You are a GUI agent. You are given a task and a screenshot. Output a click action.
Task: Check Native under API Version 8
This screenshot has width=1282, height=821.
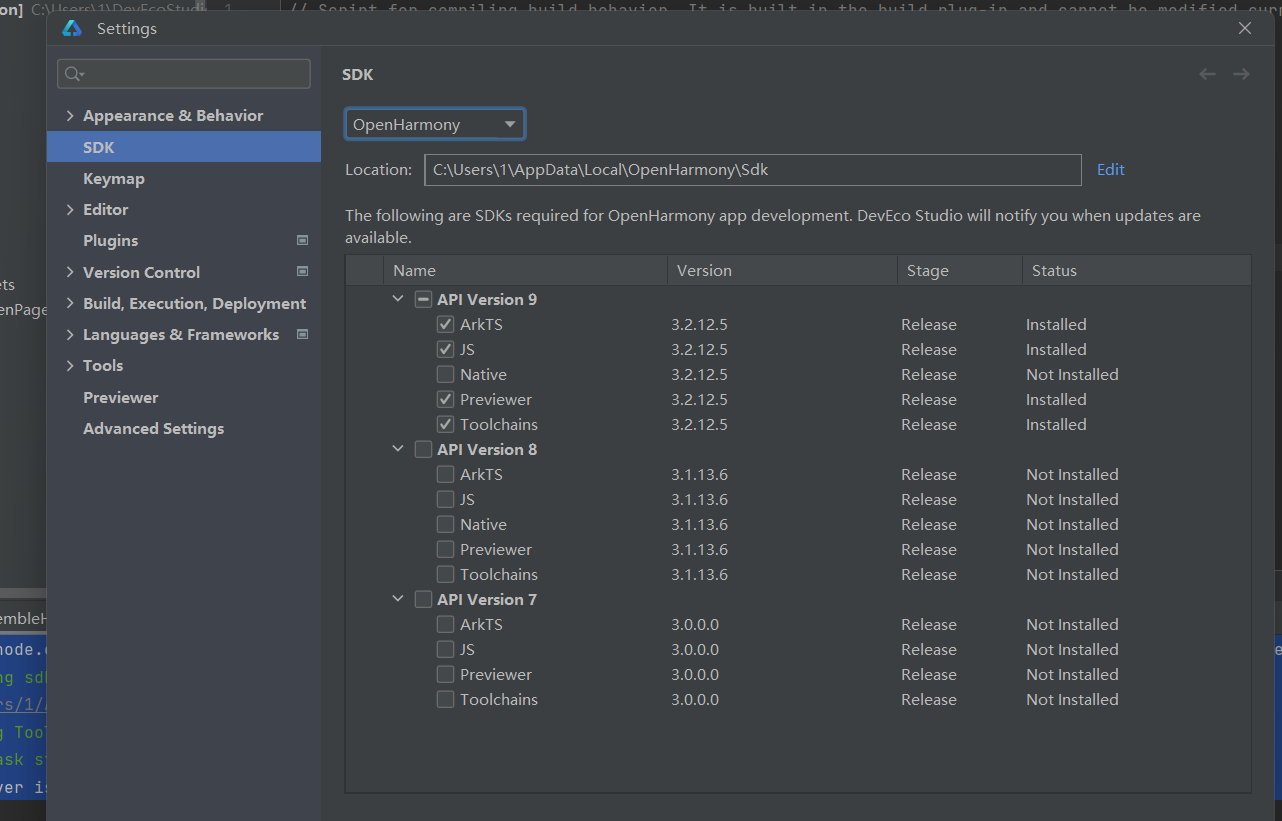(x=446, y=524)
